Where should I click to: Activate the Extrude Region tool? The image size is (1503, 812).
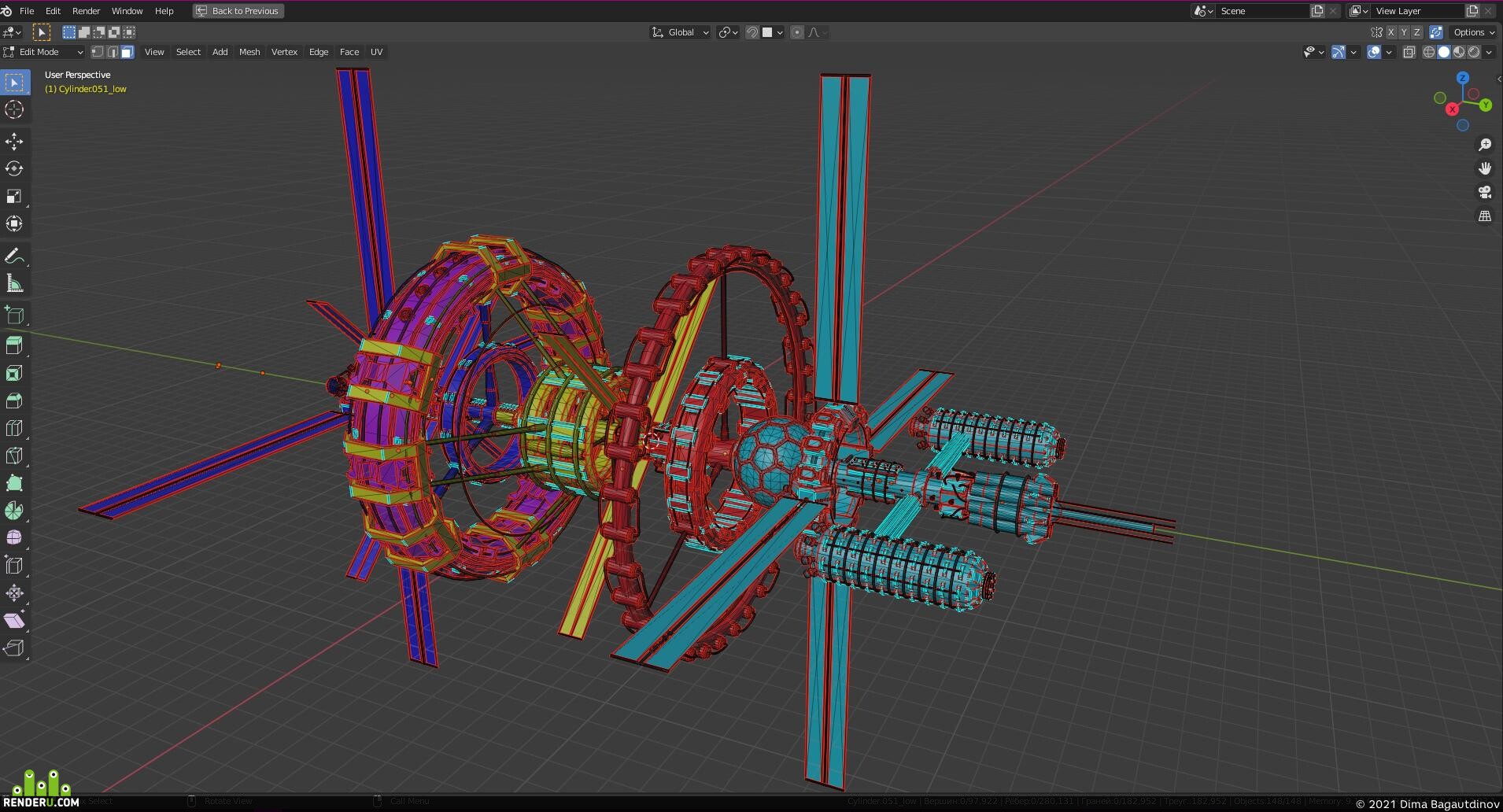click(14, 345)
